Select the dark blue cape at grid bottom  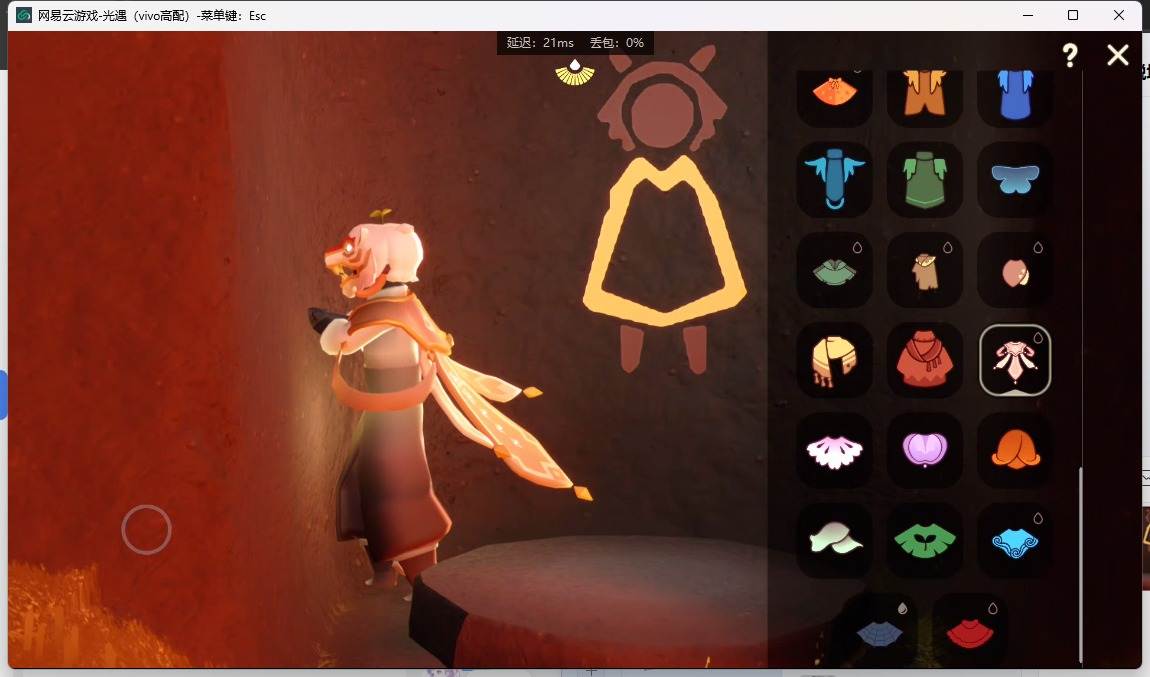click(x=879, y=631)
